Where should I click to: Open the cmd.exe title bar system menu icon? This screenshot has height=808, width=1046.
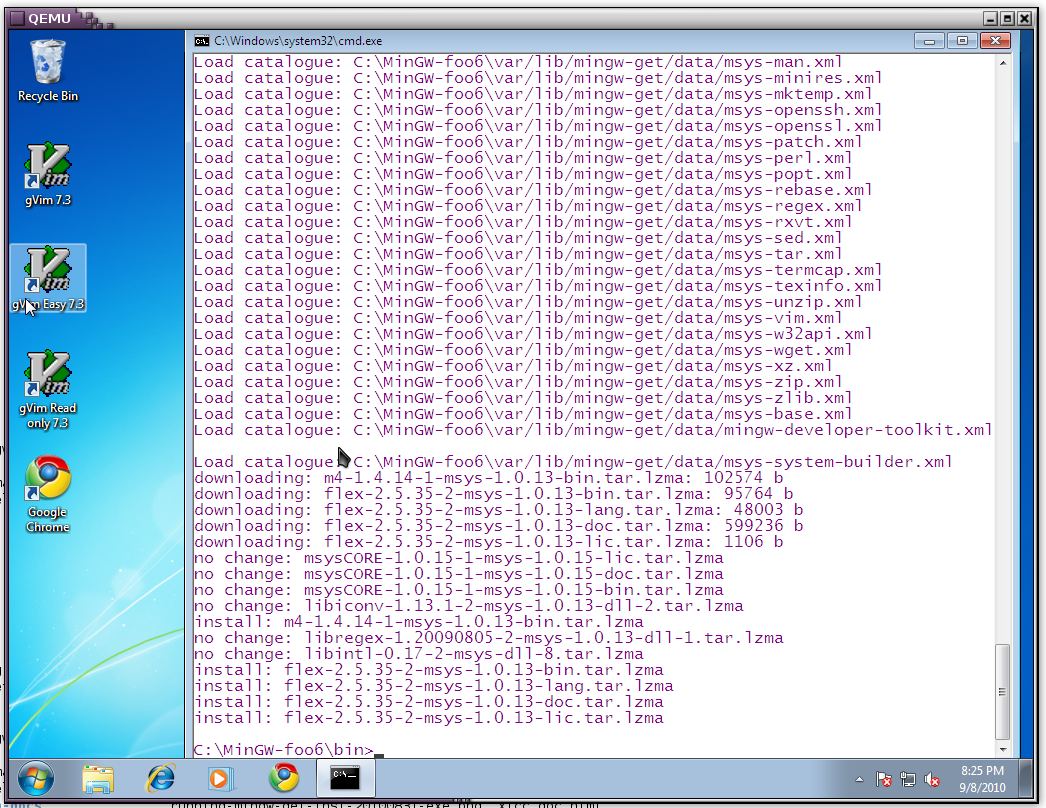202,41
